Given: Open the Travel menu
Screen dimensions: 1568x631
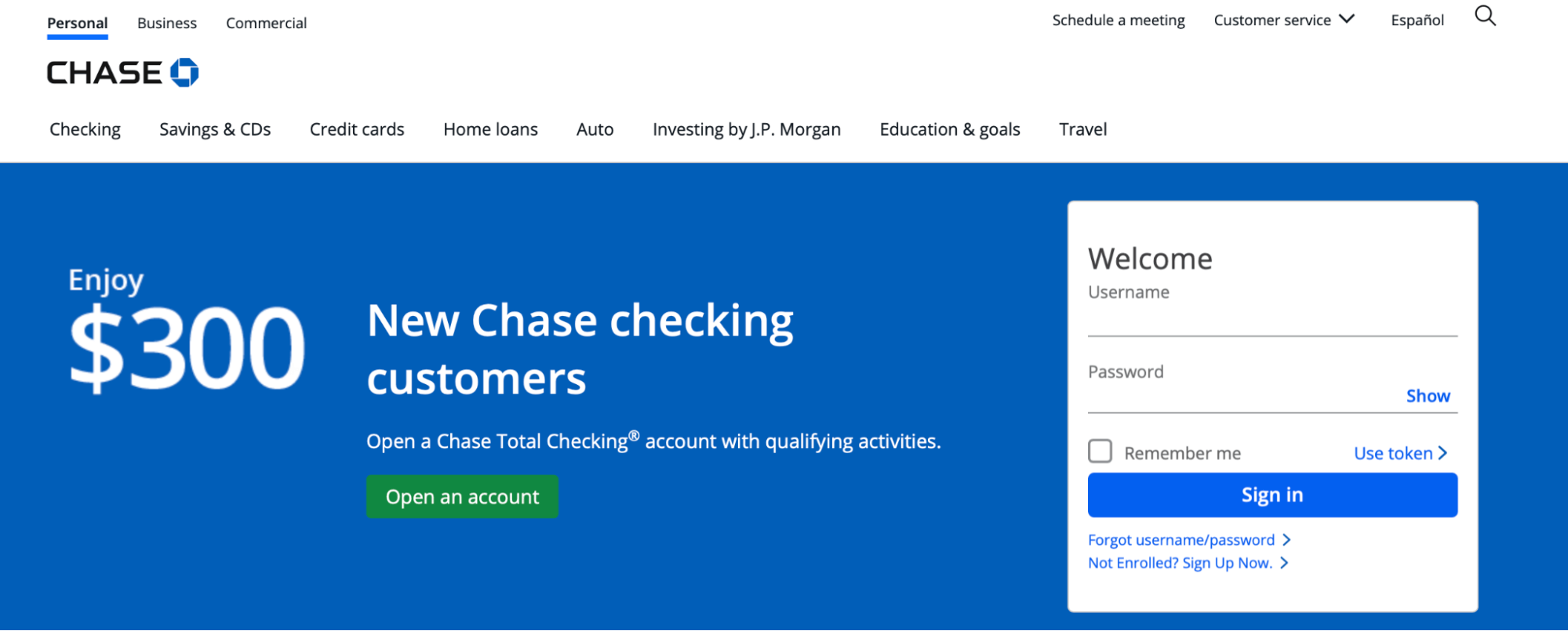Looking at the screenshot, I should pyautogui.click(x=1082, y=129).
